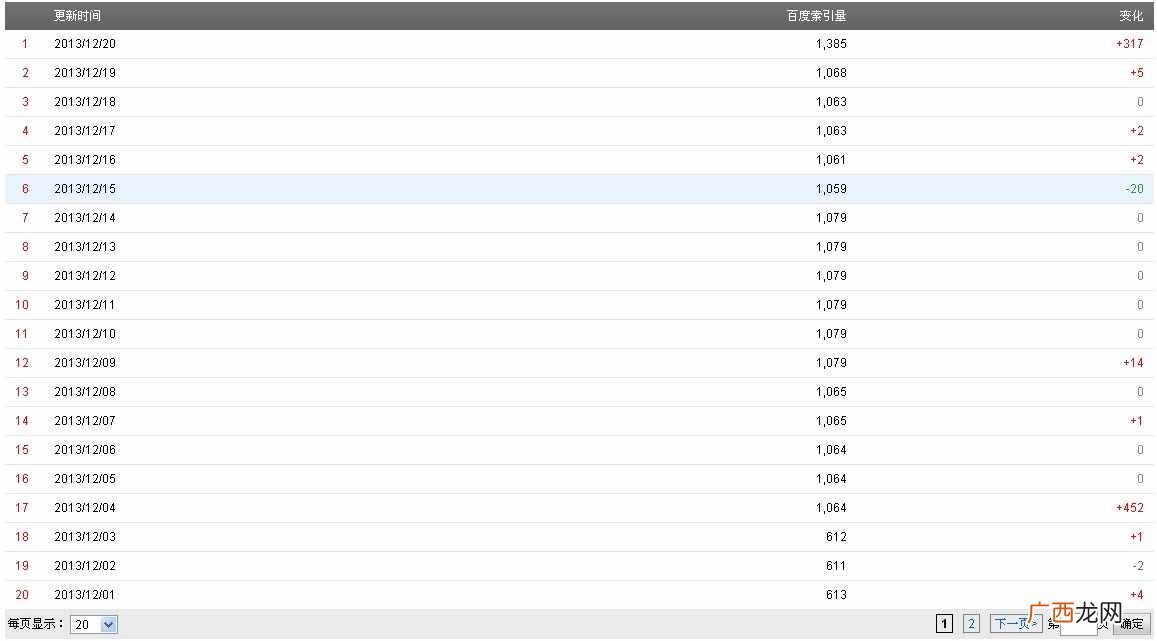Select the date 2013/12/09

click(85, 362)
